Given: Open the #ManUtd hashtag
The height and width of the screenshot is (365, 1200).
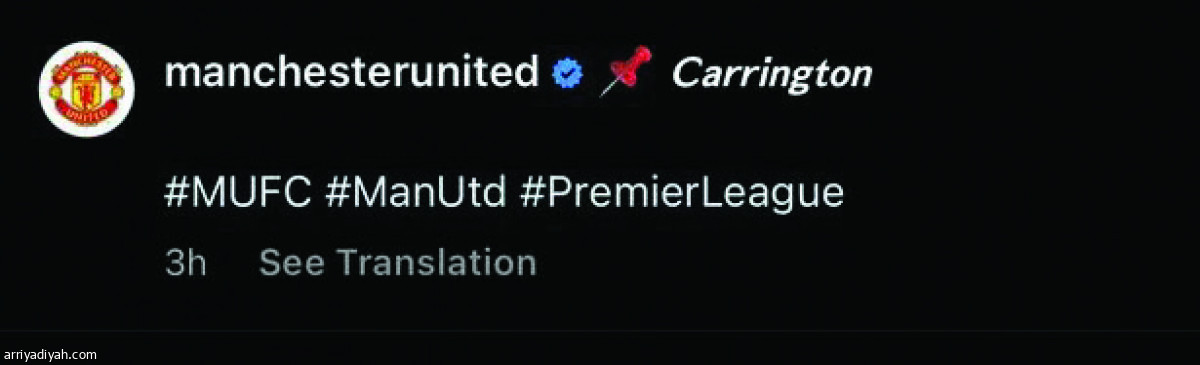Looking at the screenshot, I should 416,192.
